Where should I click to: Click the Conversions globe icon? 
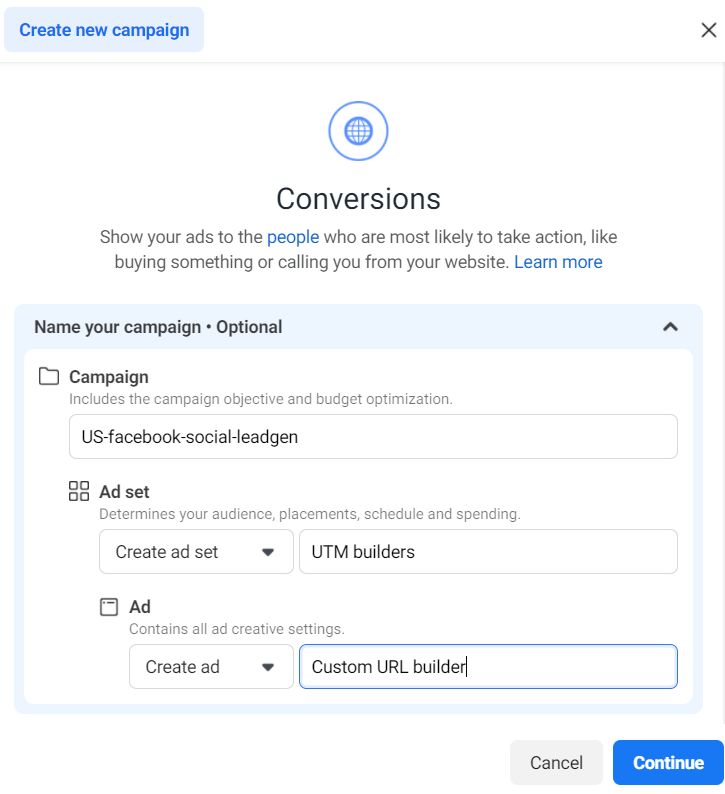click(x=358, y=131)
